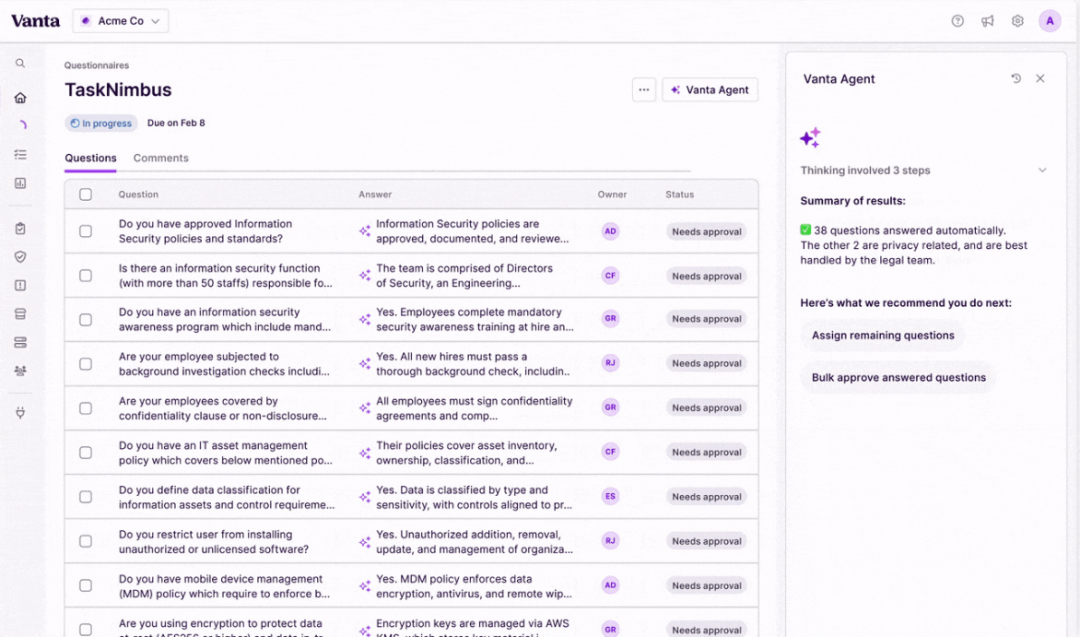Select the Questions tab
This screenshot has height=637, width=1080.
click(90, 158)
